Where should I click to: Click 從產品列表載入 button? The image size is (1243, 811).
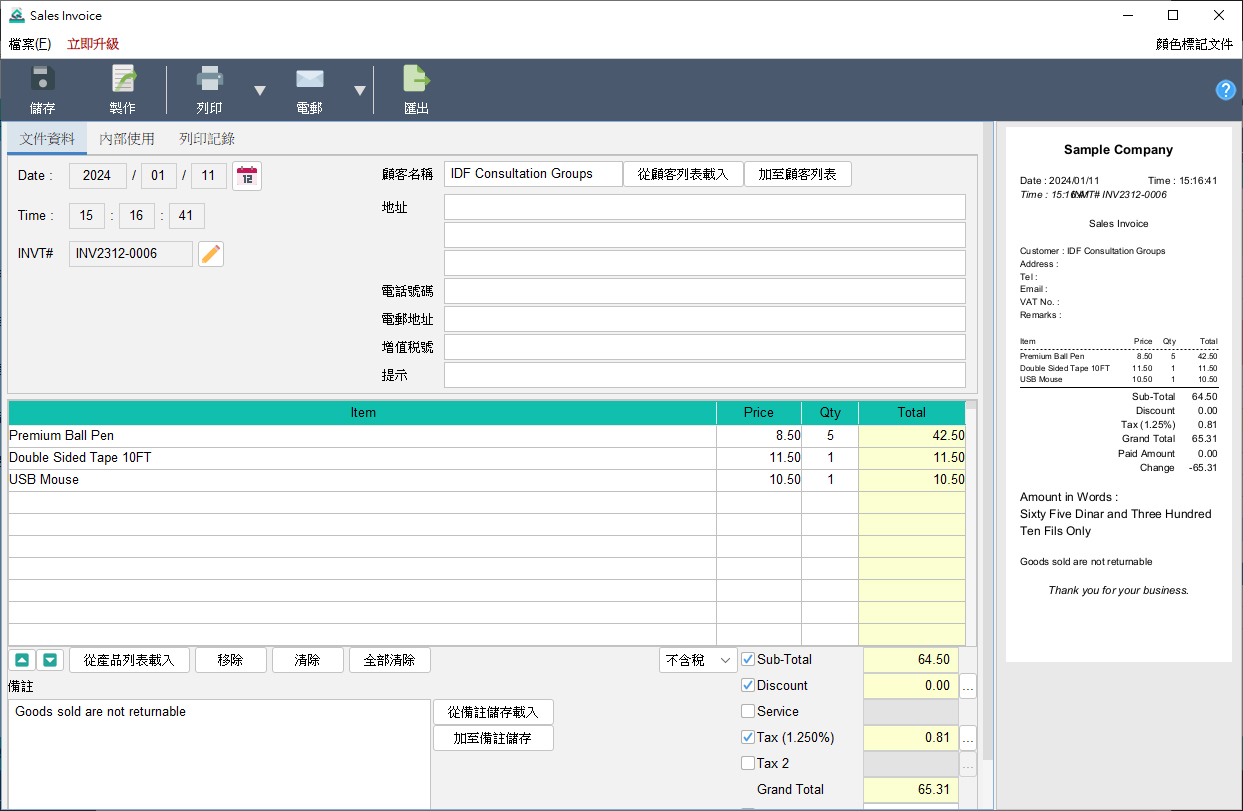click(x=129, y=660)
